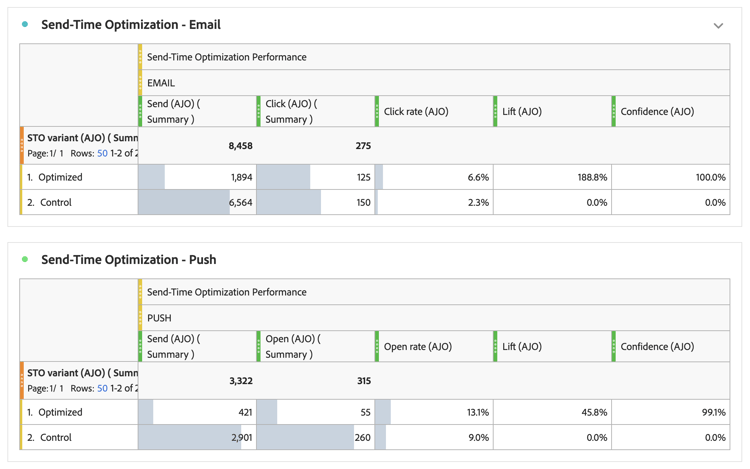
Task: Click the orange handle on Email STO variant header
Action: [22, 145]
